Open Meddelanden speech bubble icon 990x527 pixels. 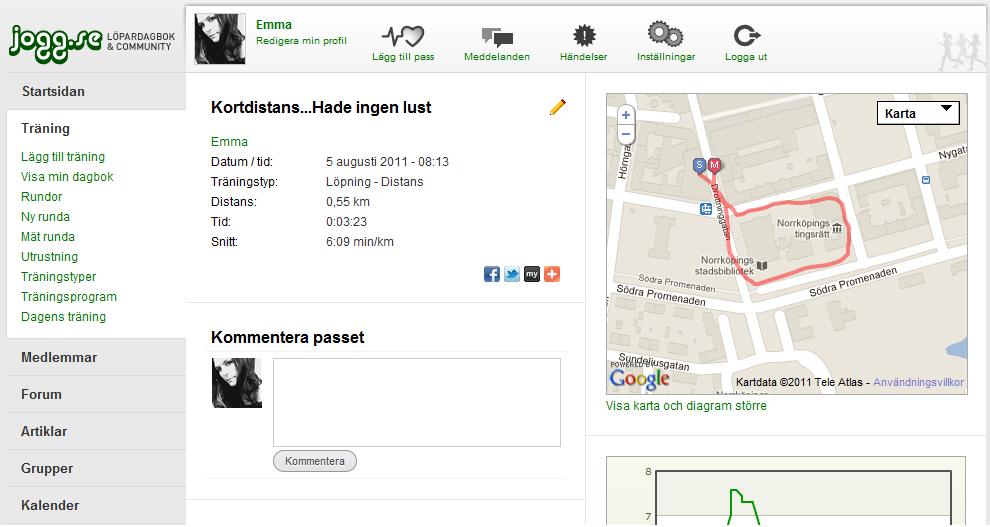497,37
